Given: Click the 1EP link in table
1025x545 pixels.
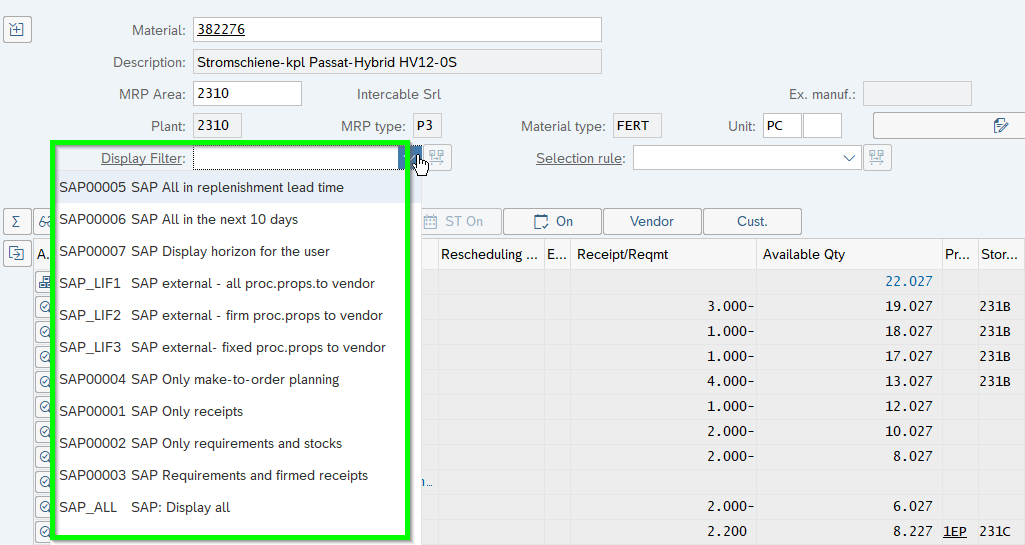Looking at the screenshot, I should click(x=955, y=531).
